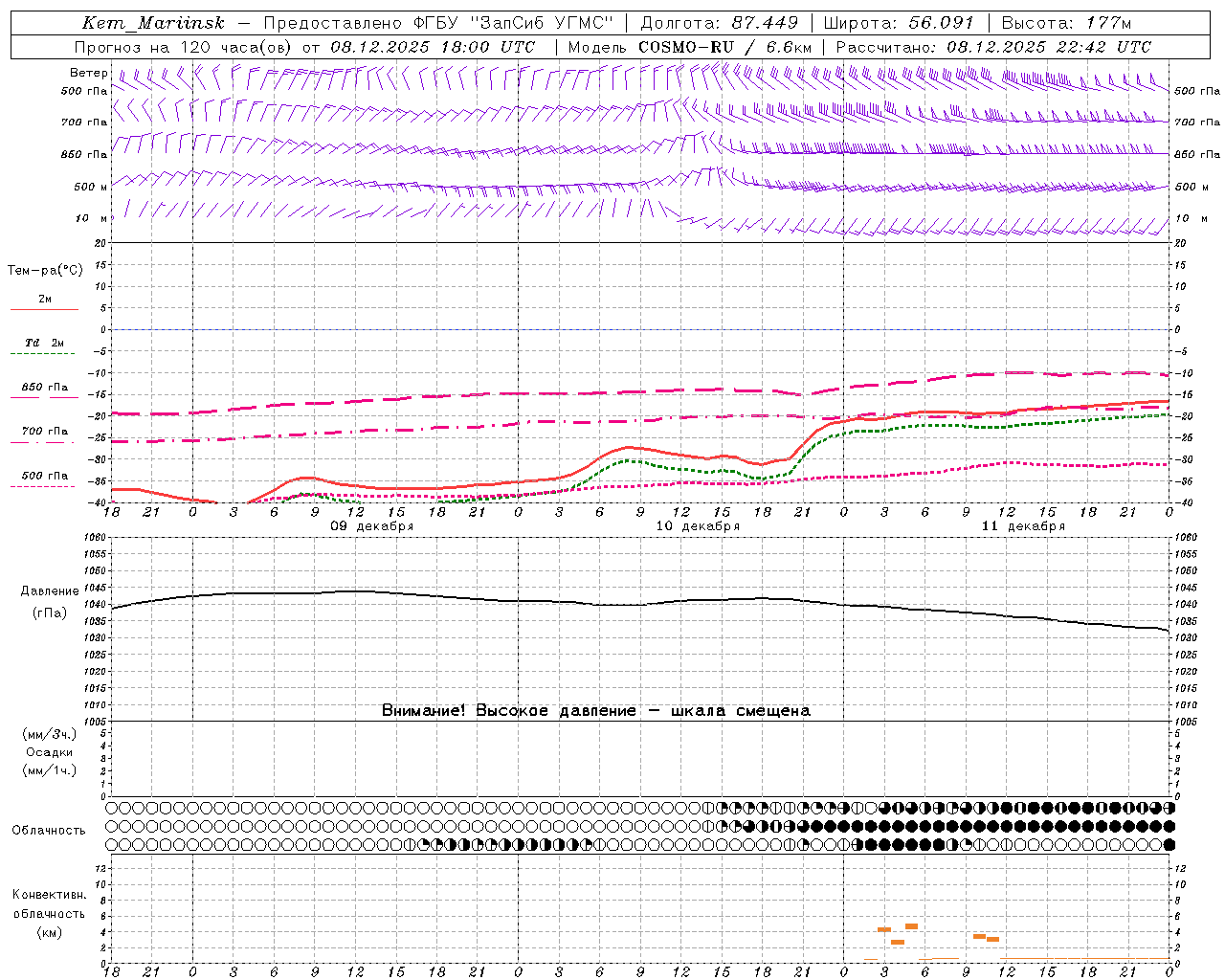Viewport: 1225px width, 980px height.
Task: Select the Прогноз на 120 часа(ов) text
Action: click(x=184, y=47)
